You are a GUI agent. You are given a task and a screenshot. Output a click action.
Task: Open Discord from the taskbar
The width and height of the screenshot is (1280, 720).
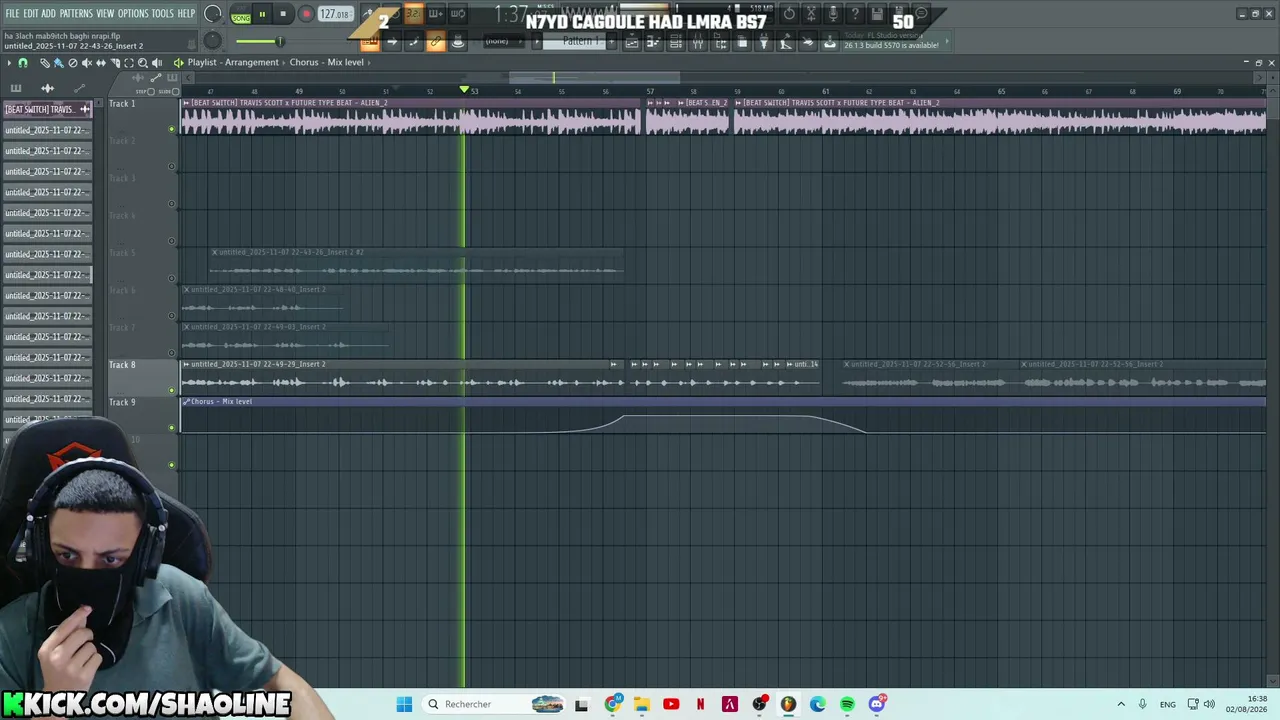click(877, 704)
